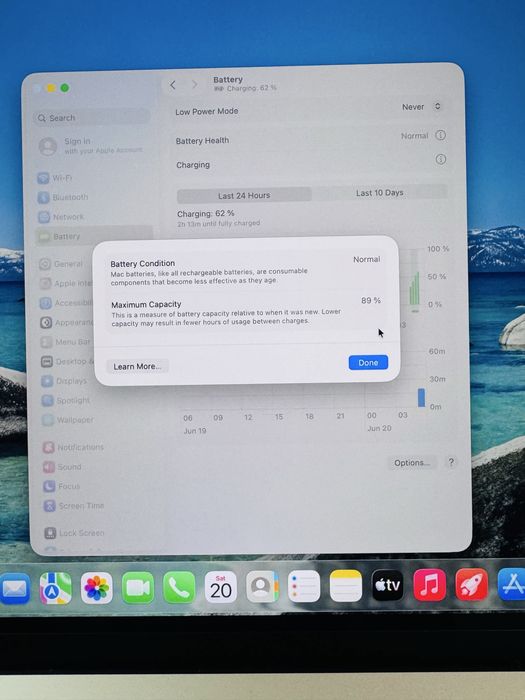Go back with the left chevron button

pos(173,85)
